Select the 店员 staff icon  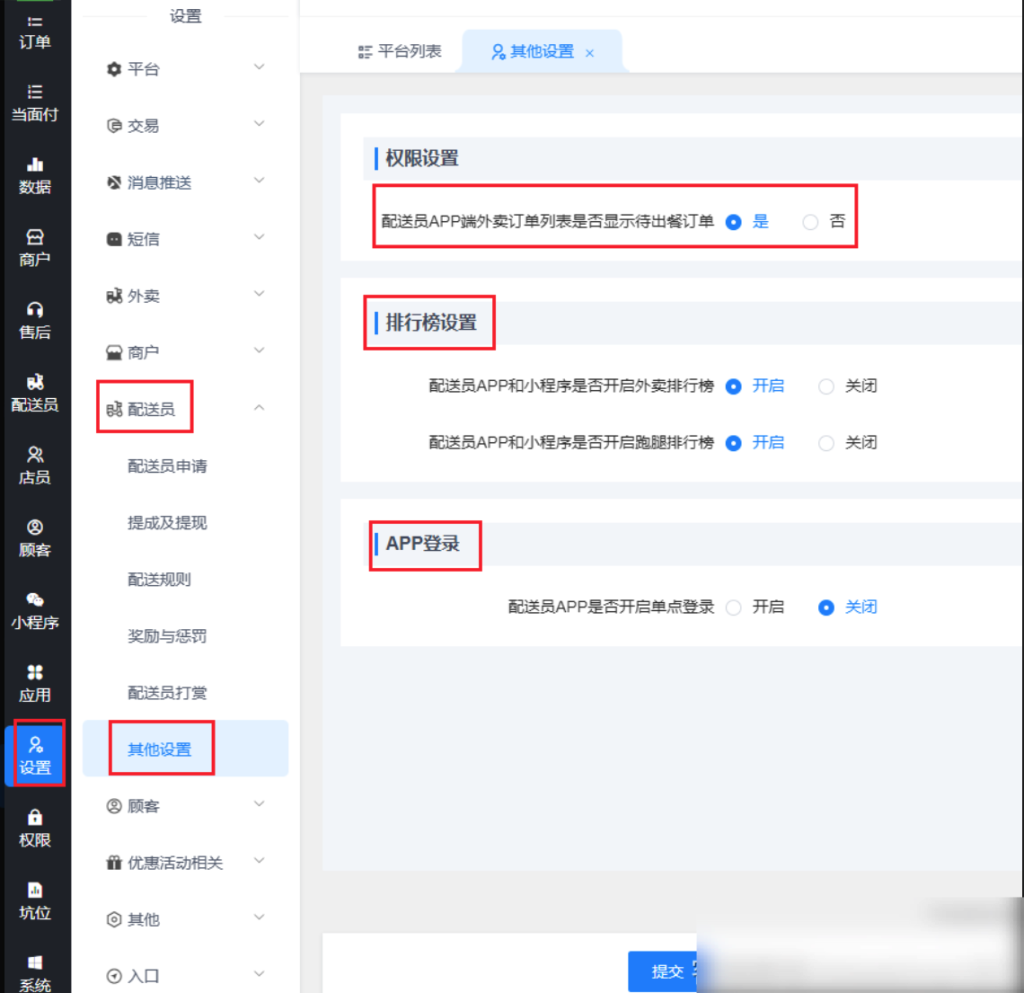[35, 465]
